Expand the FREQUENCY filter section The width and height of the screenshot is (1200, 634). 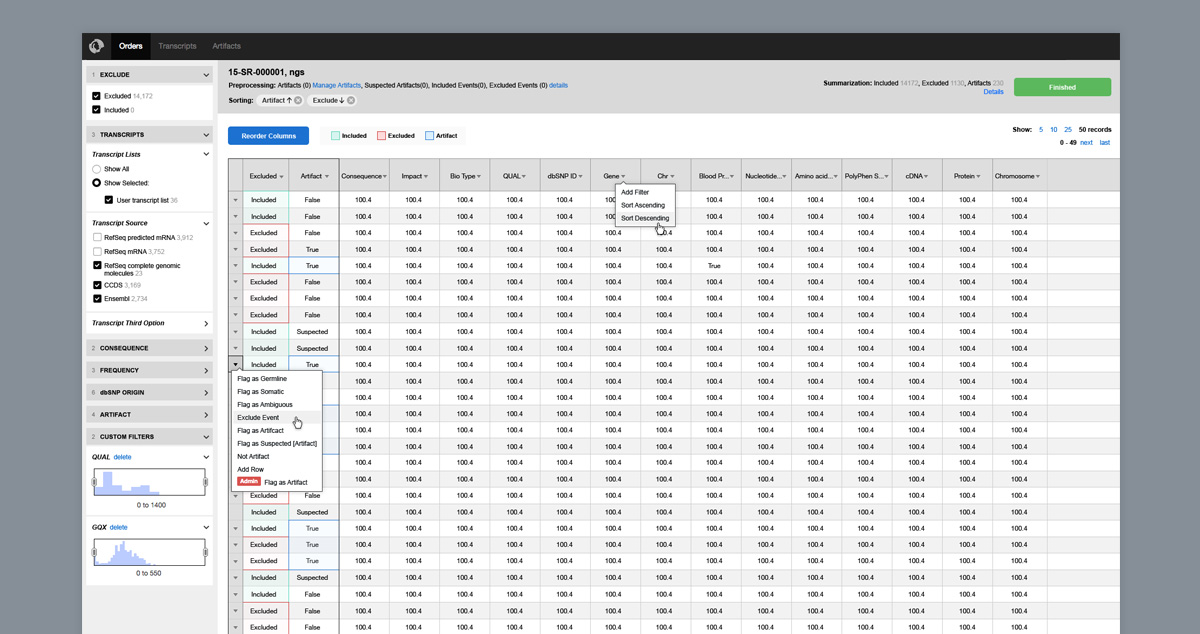point(206,371)
